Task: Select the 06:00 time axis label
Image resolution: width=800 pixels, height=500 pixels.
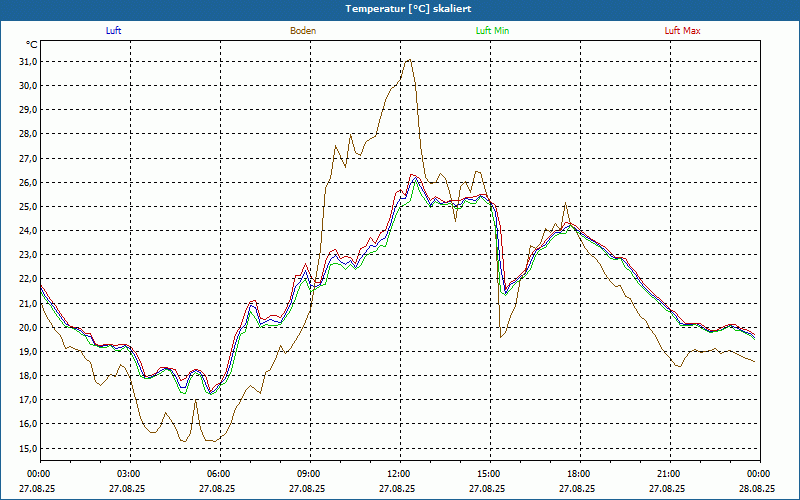Action: (x=219, y=474)
